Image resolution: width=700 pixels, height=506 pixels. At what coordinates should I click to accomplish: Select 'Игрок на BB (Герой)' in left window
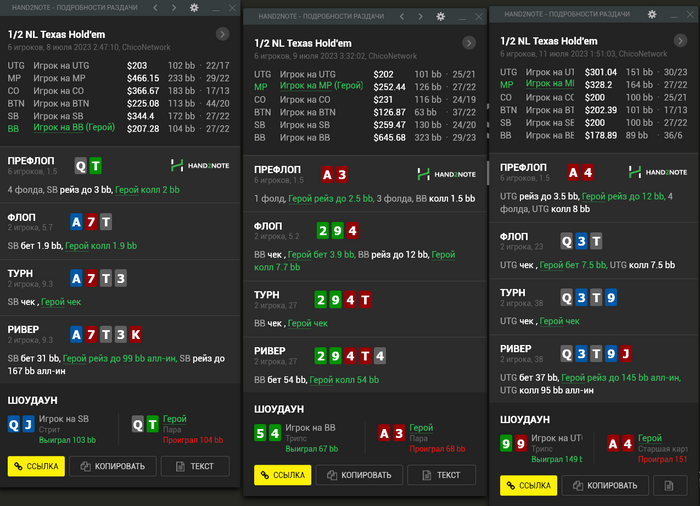point(74,128)
